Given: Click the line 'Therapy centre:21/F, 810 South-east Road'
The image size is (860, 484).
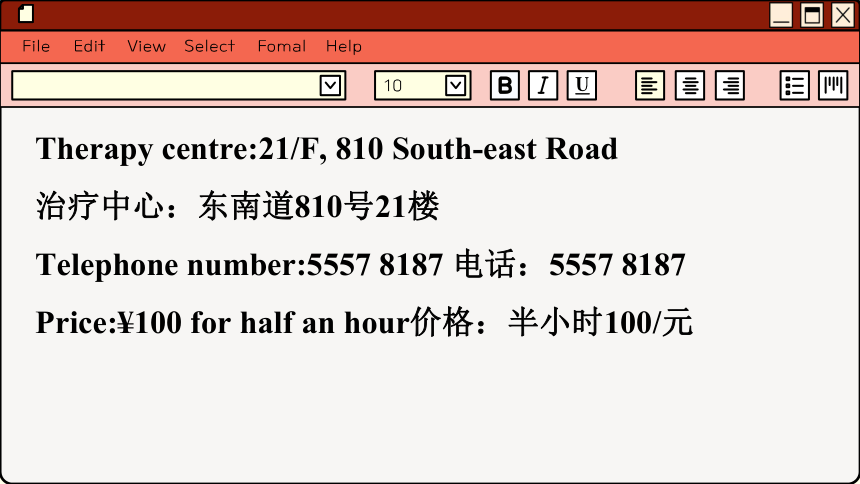Looking at the screenshot, I should [327, 149].
